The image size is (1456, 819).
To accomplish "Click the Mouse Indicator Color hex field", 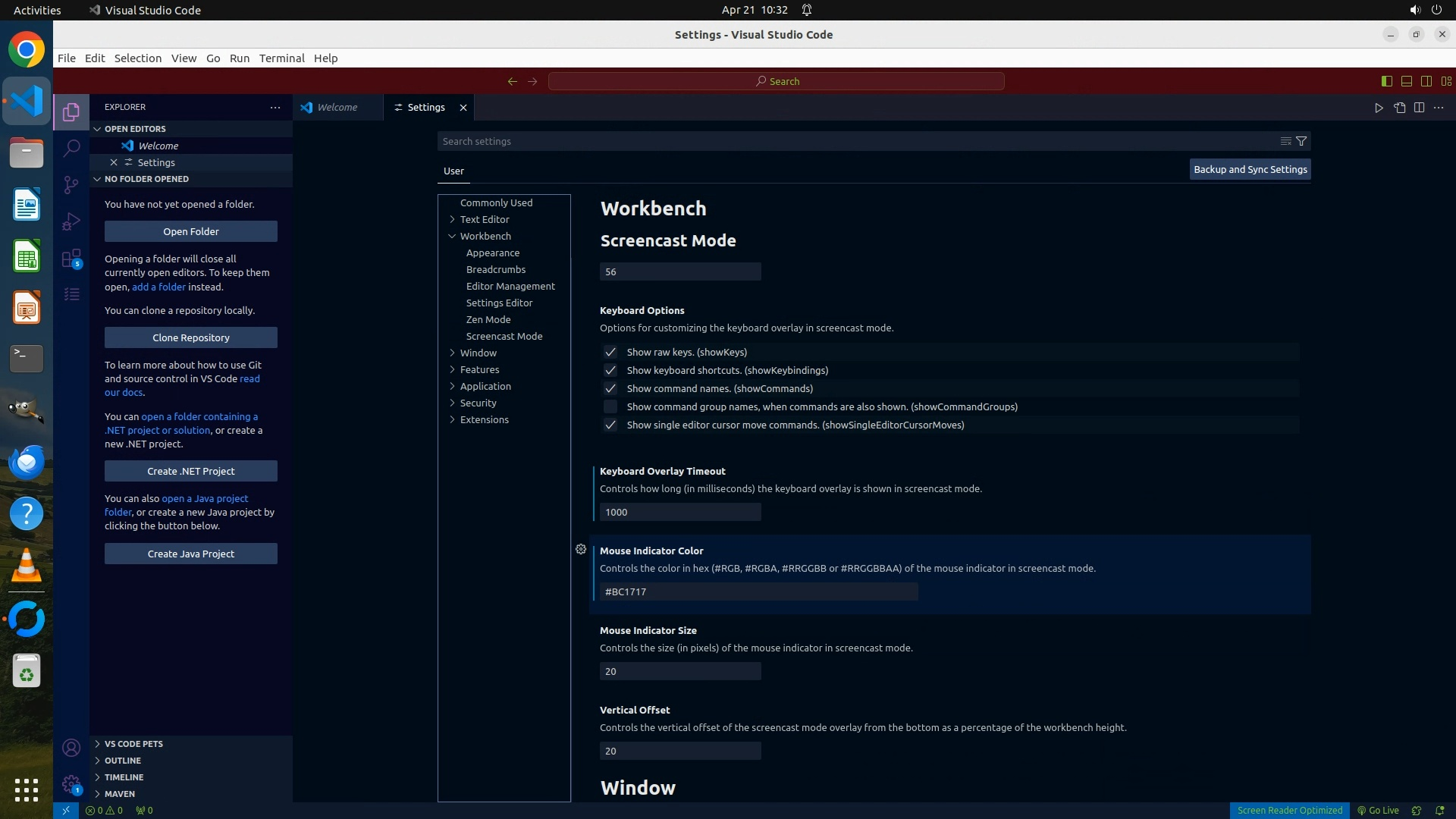I will point(758,591).
